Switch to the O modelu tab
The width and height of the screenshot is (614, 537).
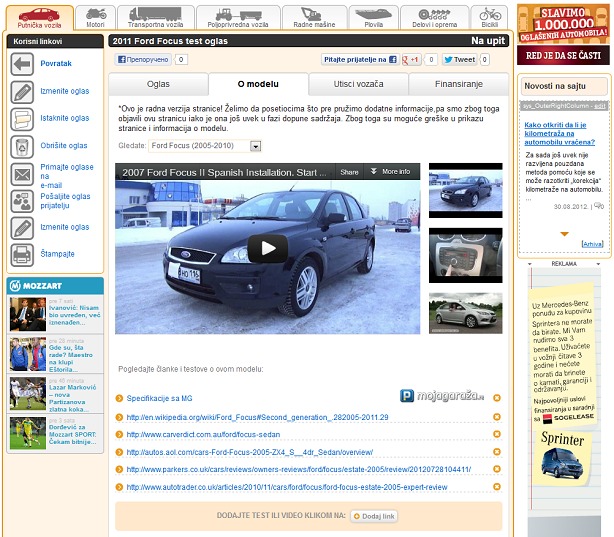tap(258, 84)
